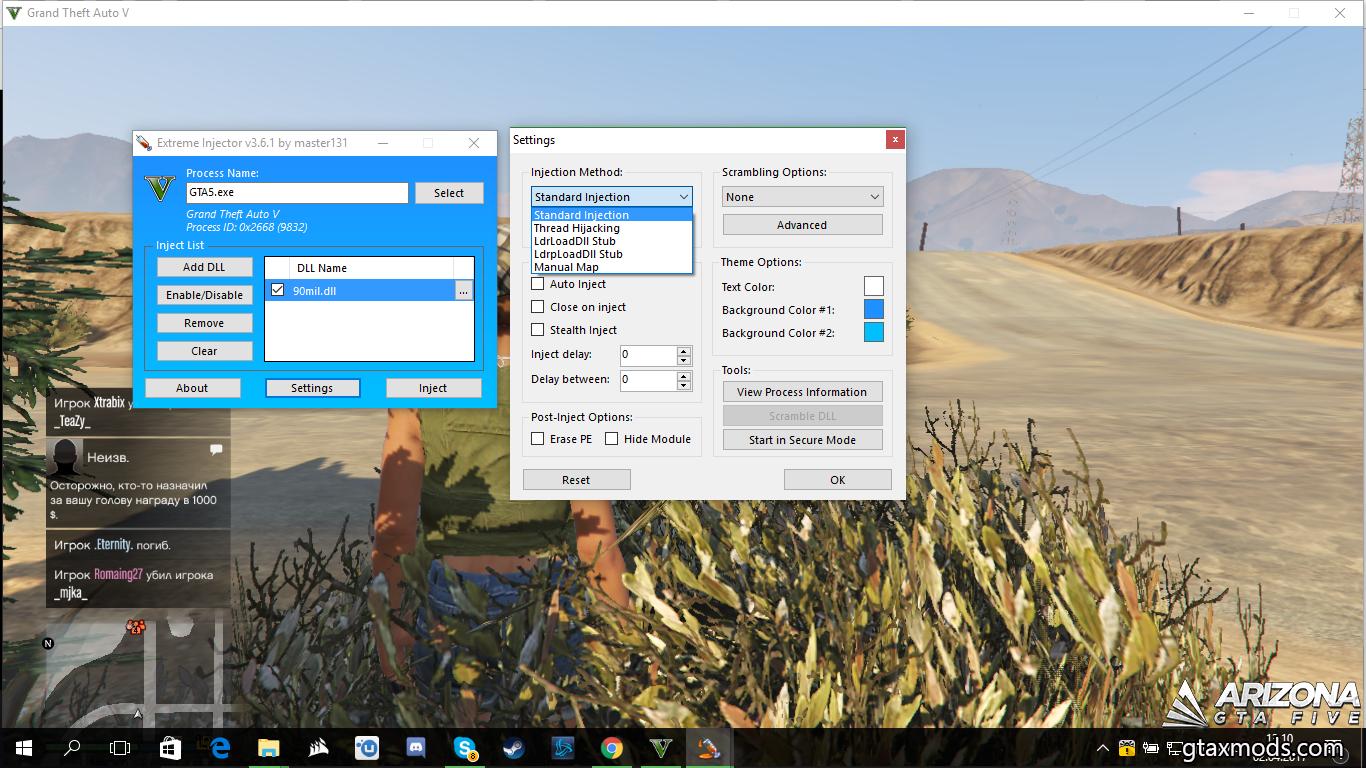The height and width of the screenshot is (768, 1366).
Task: Open the Battle.net taskbar icon
Action: tap(563, 748)
